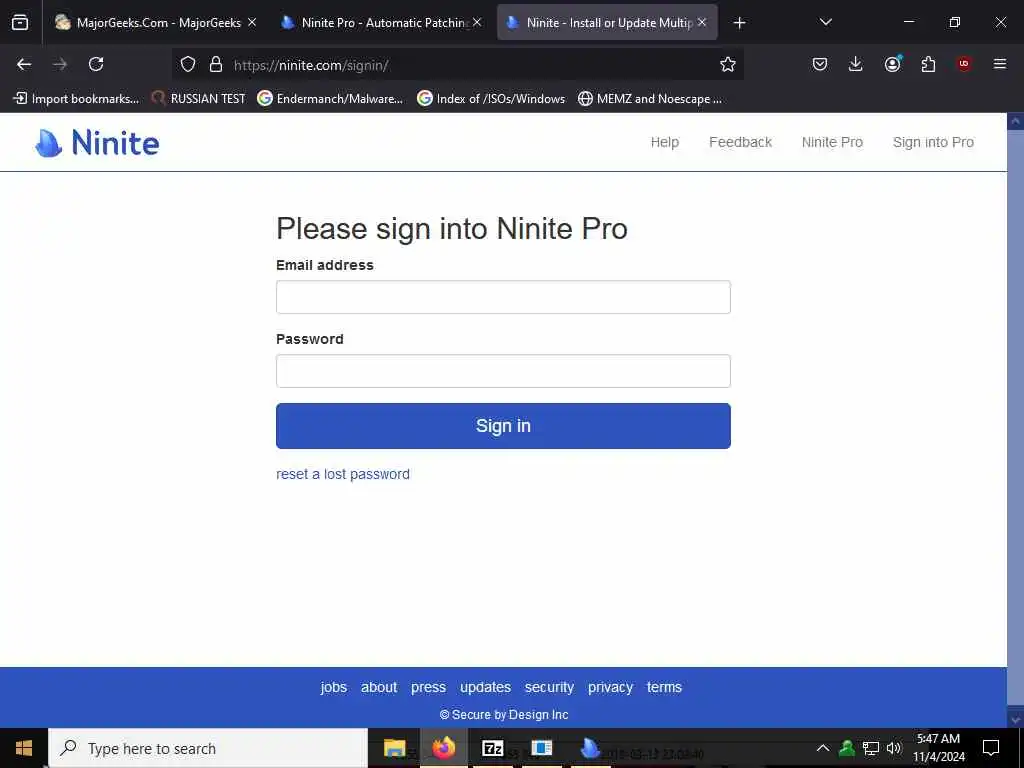This screenshot has height=768, width=1024.
Task: Open the about footer link
Action: pyautogui.click(x=379, y=687)
